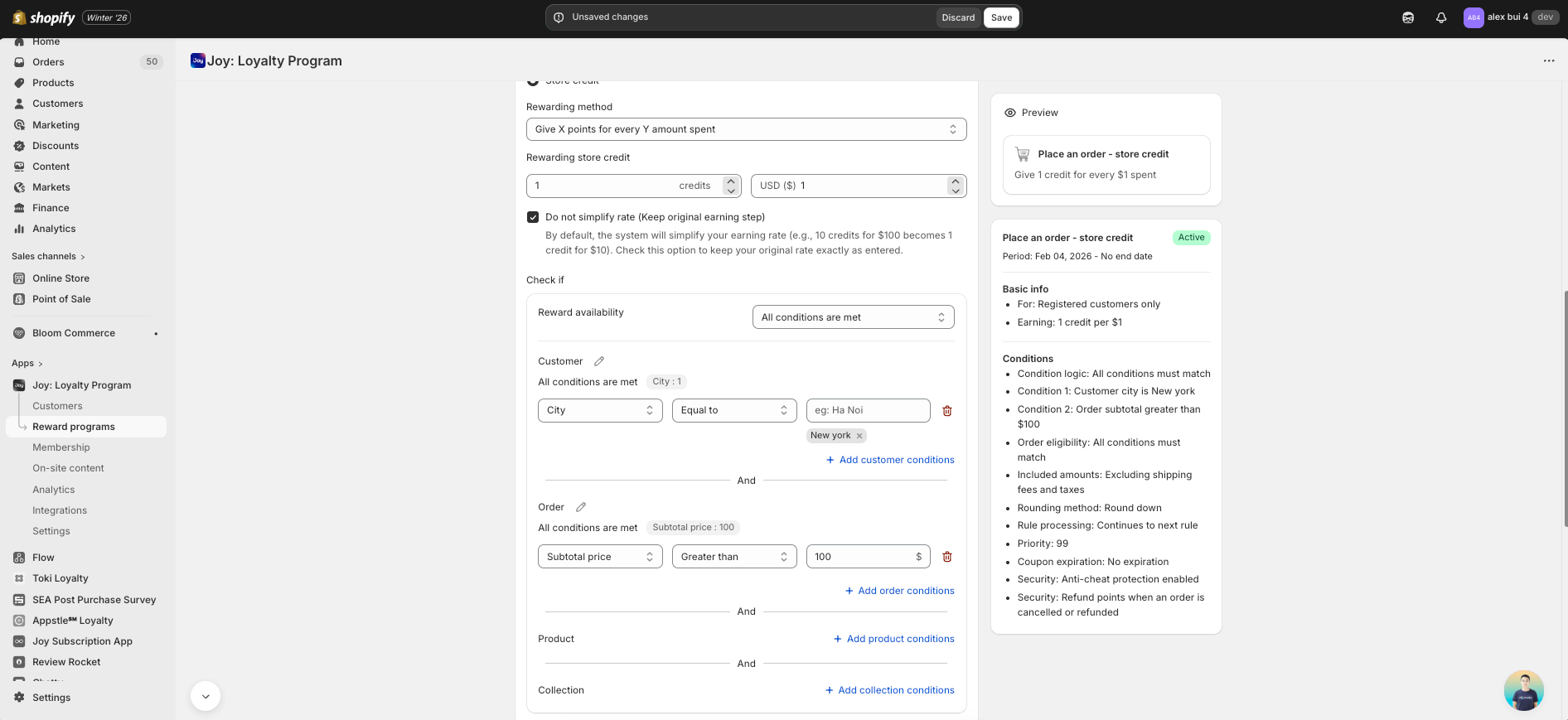
Task: Save the unsaved changes
Action: tap(1001, 17)
